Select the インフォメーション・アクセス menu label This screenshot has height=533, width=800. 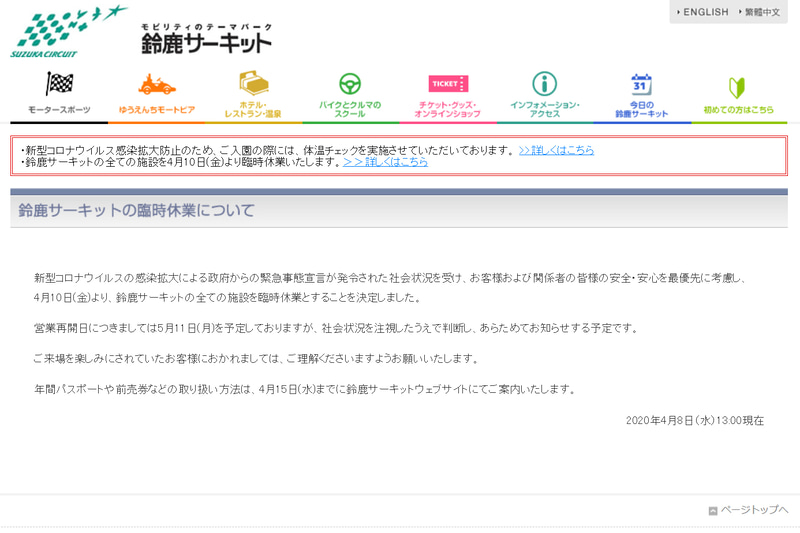tap(545, 110)
